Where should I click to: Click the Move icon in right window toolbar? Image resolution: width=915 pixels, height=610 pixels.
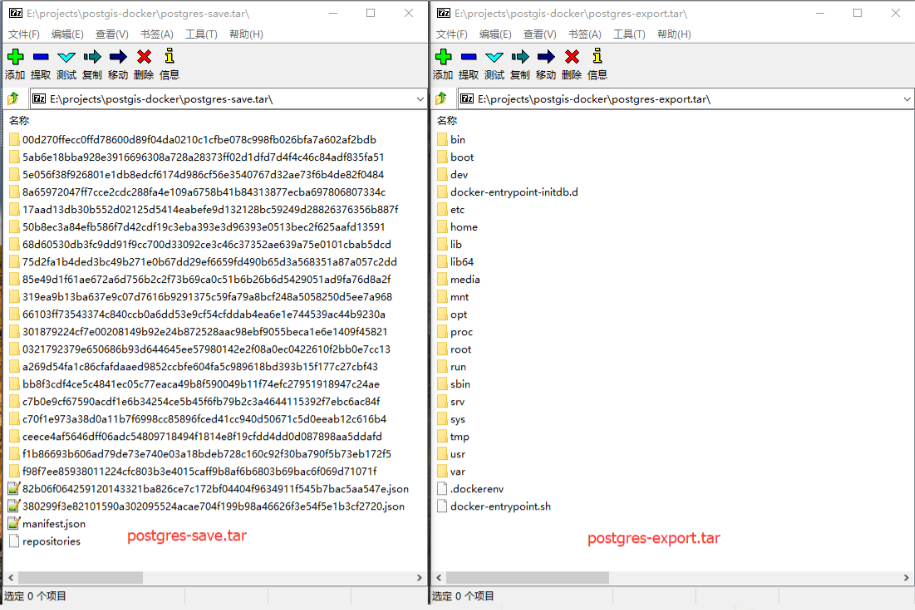[x=546, y=58]
